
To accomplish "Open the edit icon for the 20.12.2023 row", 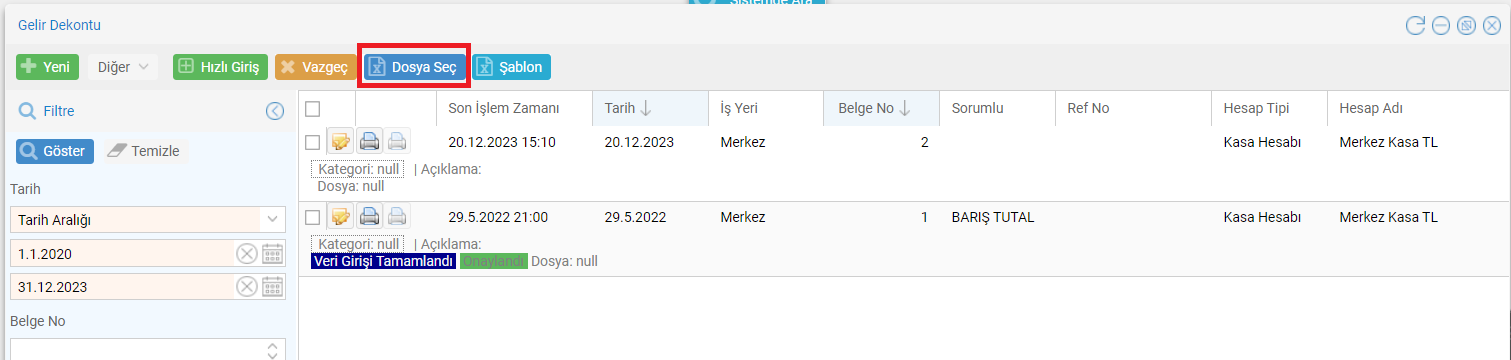I will pos(340,142).
